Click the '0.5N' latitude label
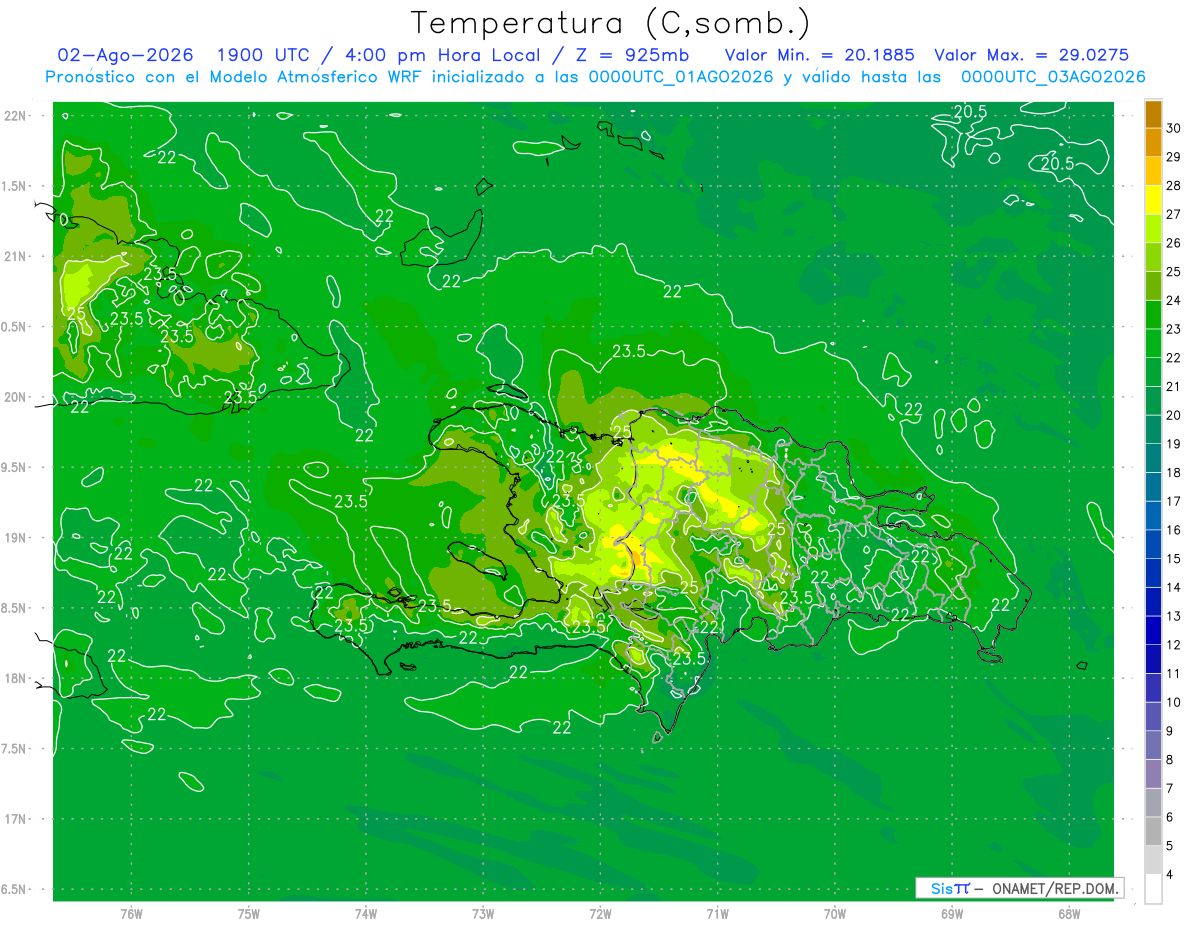The image size is (1200, 927). [15, 327]
